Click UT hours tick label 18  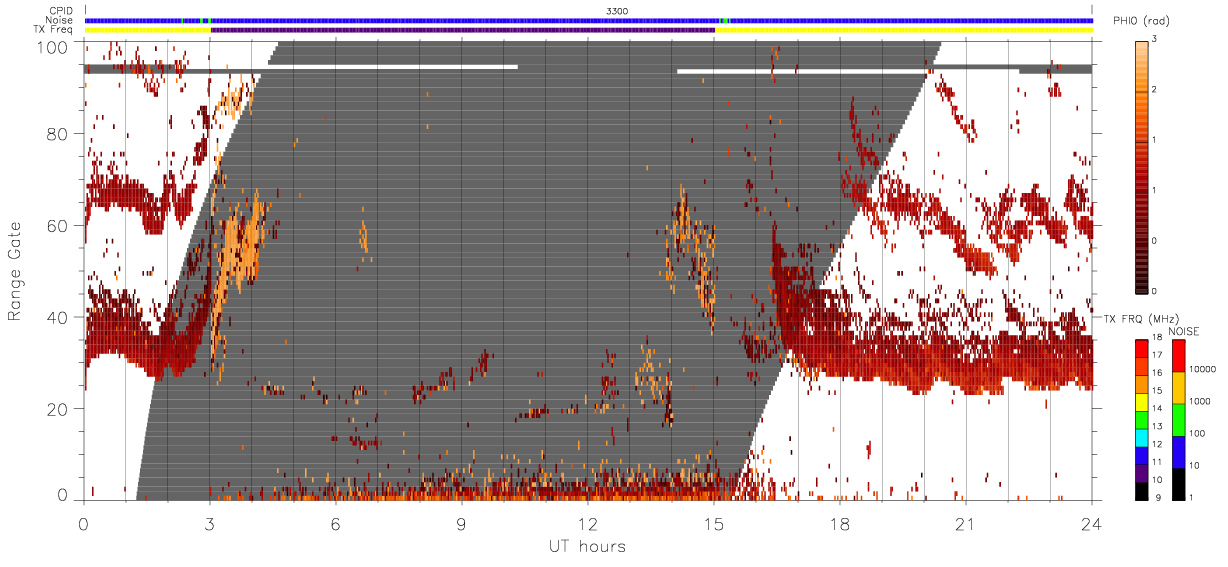(x=840, y=525)
